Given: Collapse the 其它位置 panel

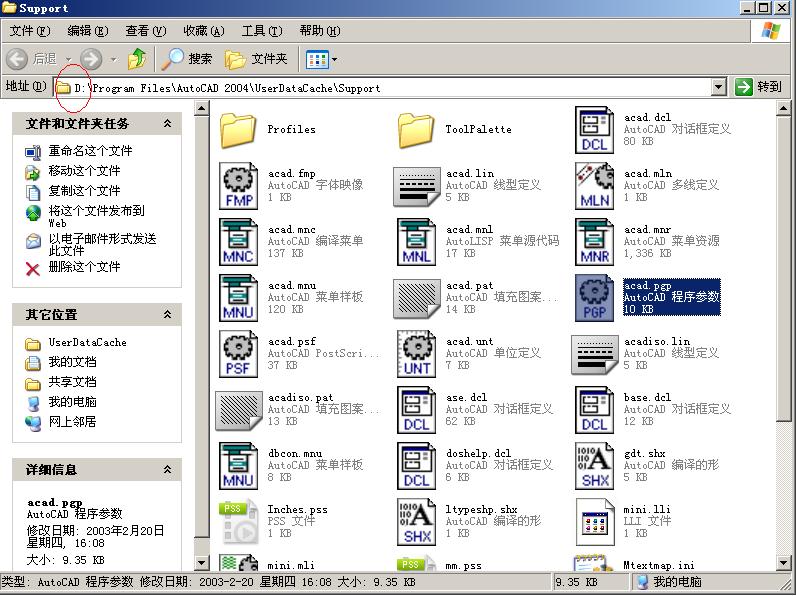Looking at the screenshot, I should pos(167,315).
